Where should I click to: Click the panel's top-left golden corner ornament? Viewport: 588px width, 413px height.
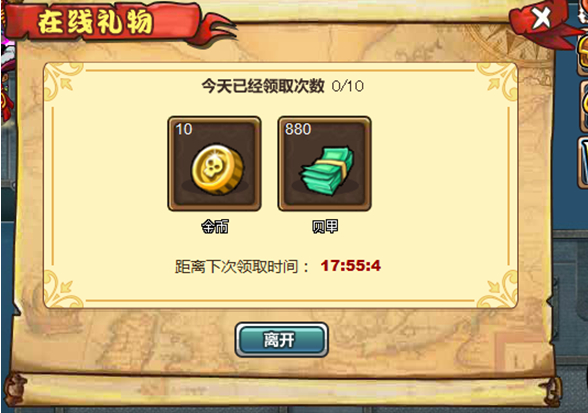pyautogui.click(x=62, y=82)
